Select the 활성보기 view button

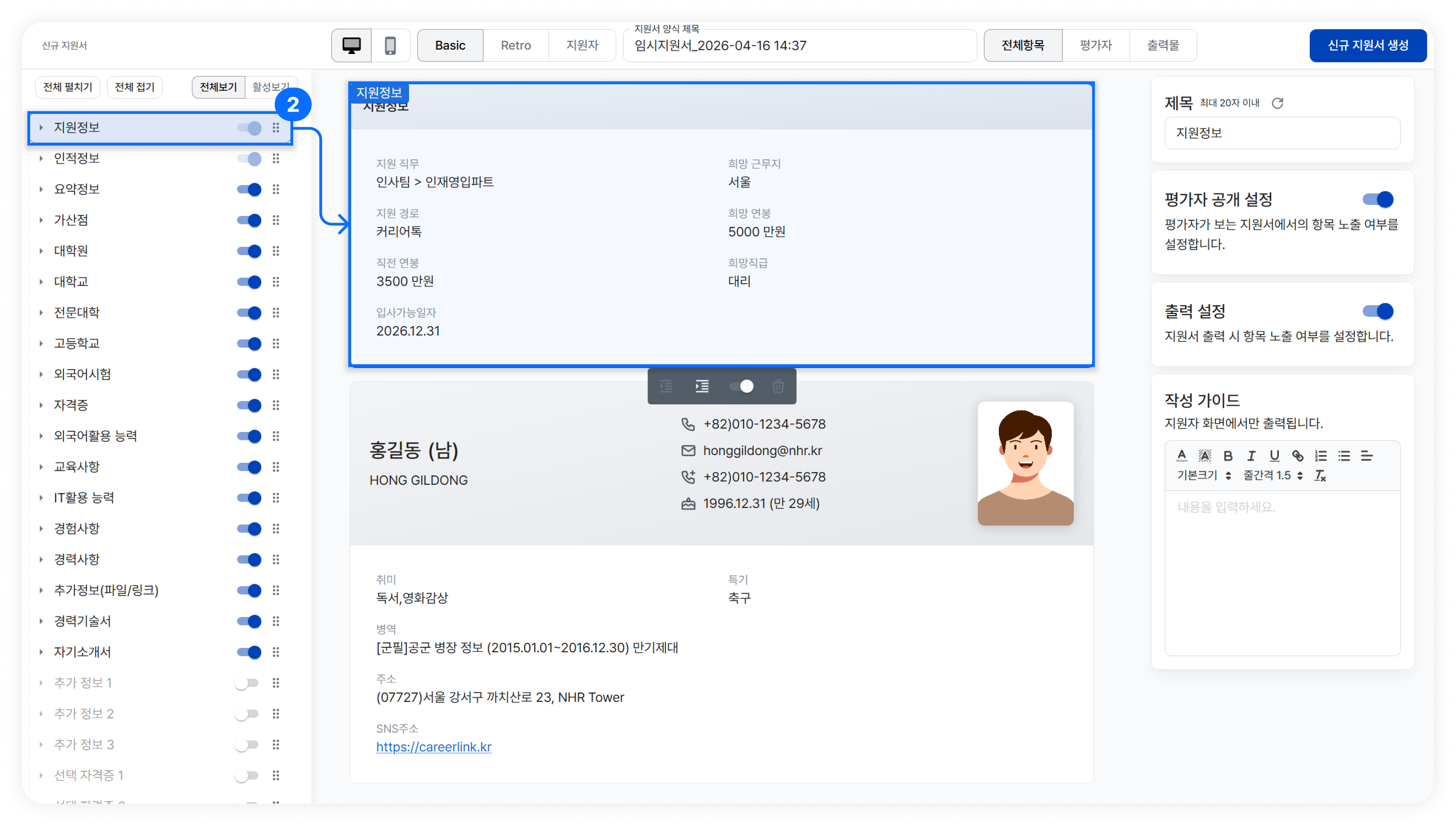[x=271, y=87]
